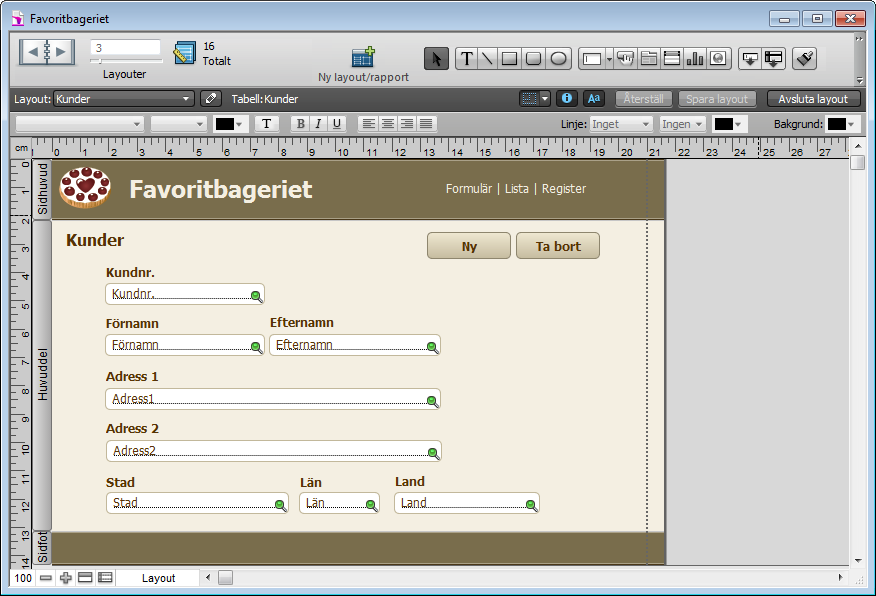Open the Bakgrund fill color swatch
The height and width of the screenshot is (596, 876).
tap(842, 124)
